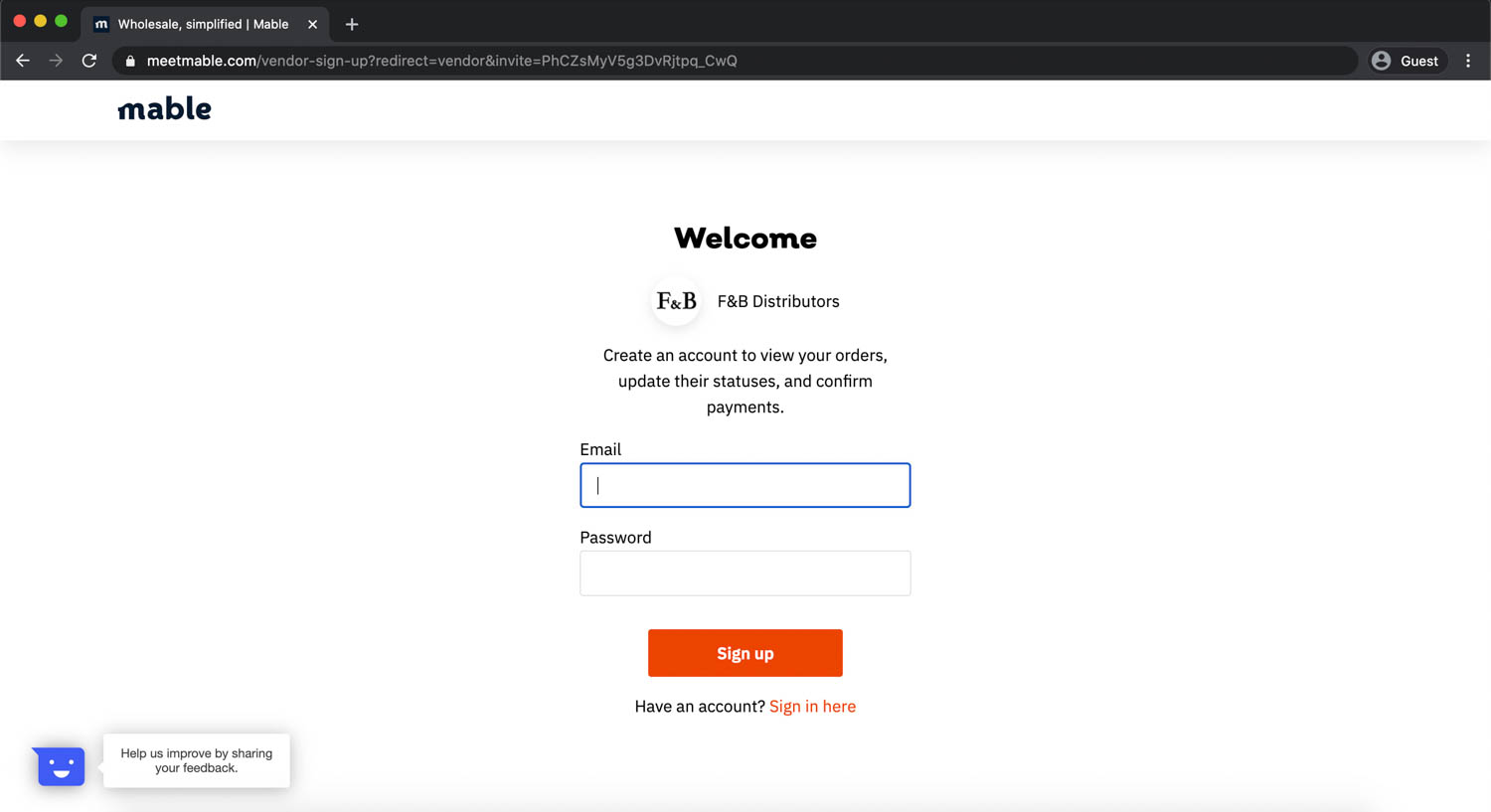Click the lock icon in the address bar
Viewport: 1491px width, 812px height.
tap(130, 61)
